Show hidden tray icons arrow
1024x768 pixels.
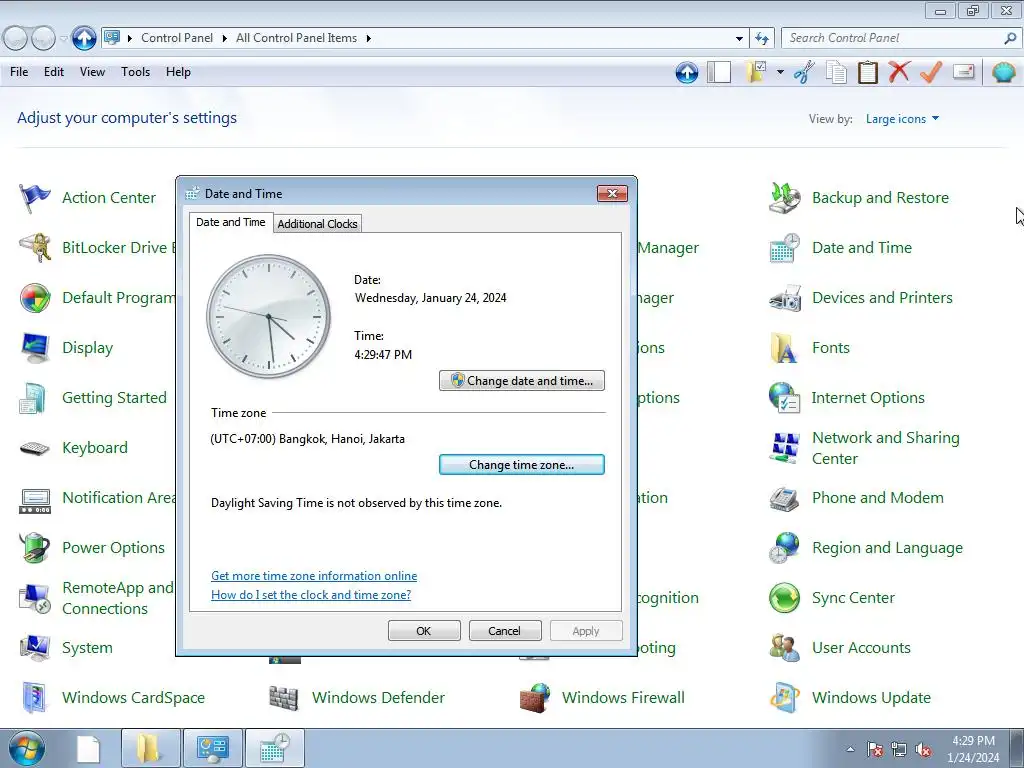850,749
